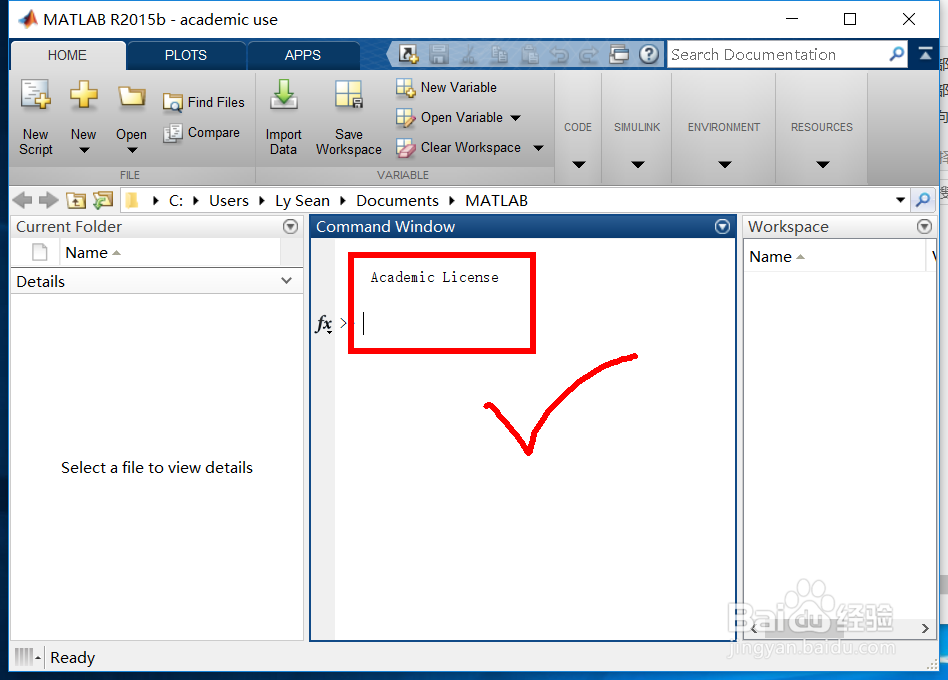Viewport: 948px width, 680px height.
Task: Switch to the PLOTS tab
Action: click(186, 55)
